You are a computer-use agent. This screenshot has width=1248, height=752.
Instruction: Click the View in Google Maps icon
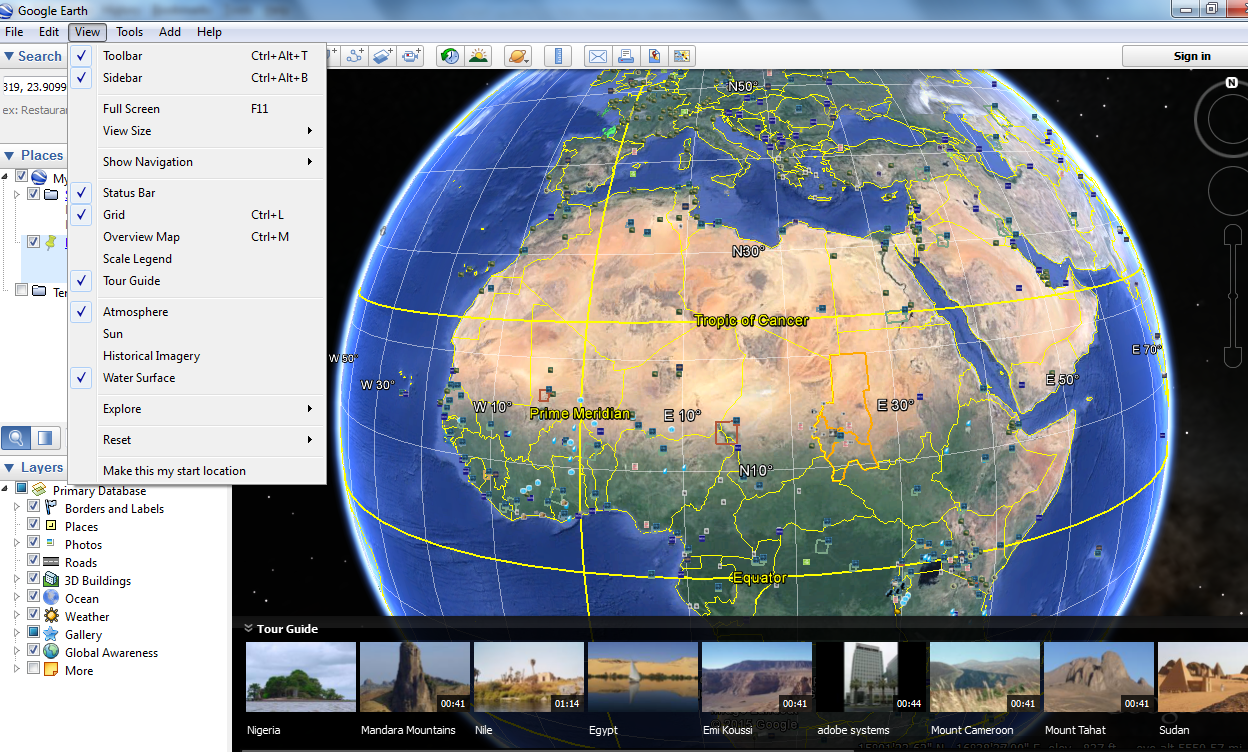[682, 56]
